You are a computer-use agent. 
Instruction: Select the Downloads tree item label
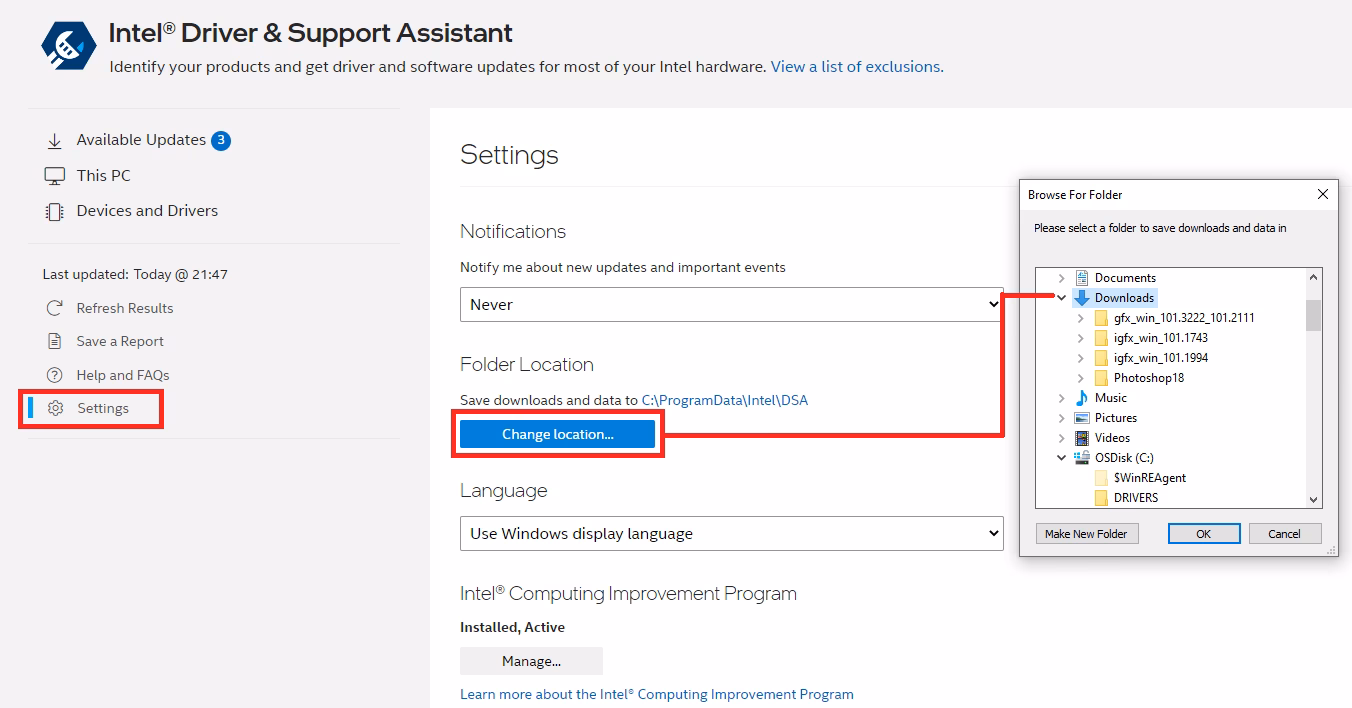pos(1124,298)
